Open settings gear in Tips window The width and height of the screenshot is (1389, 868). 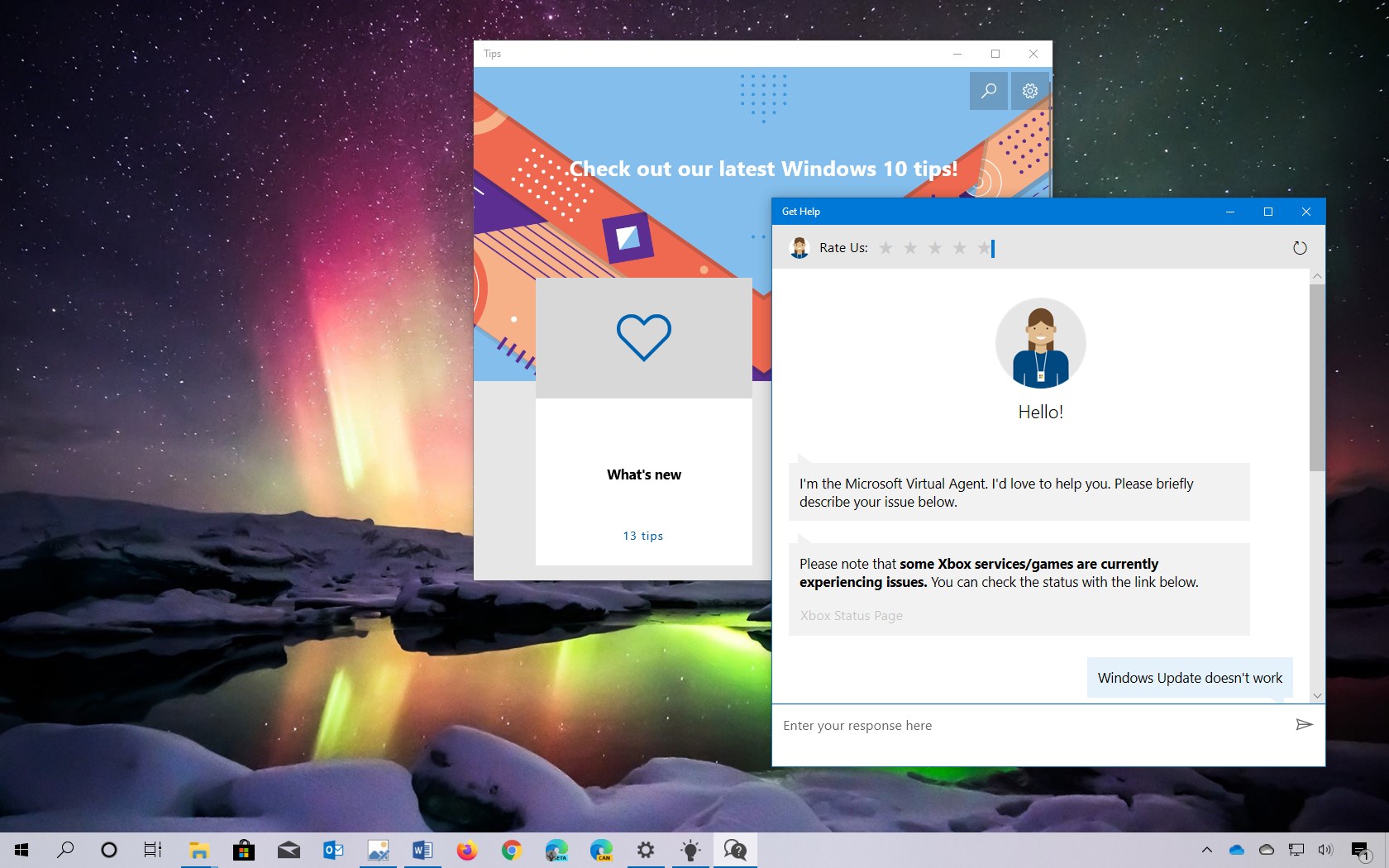click(x=1029, y=91)
